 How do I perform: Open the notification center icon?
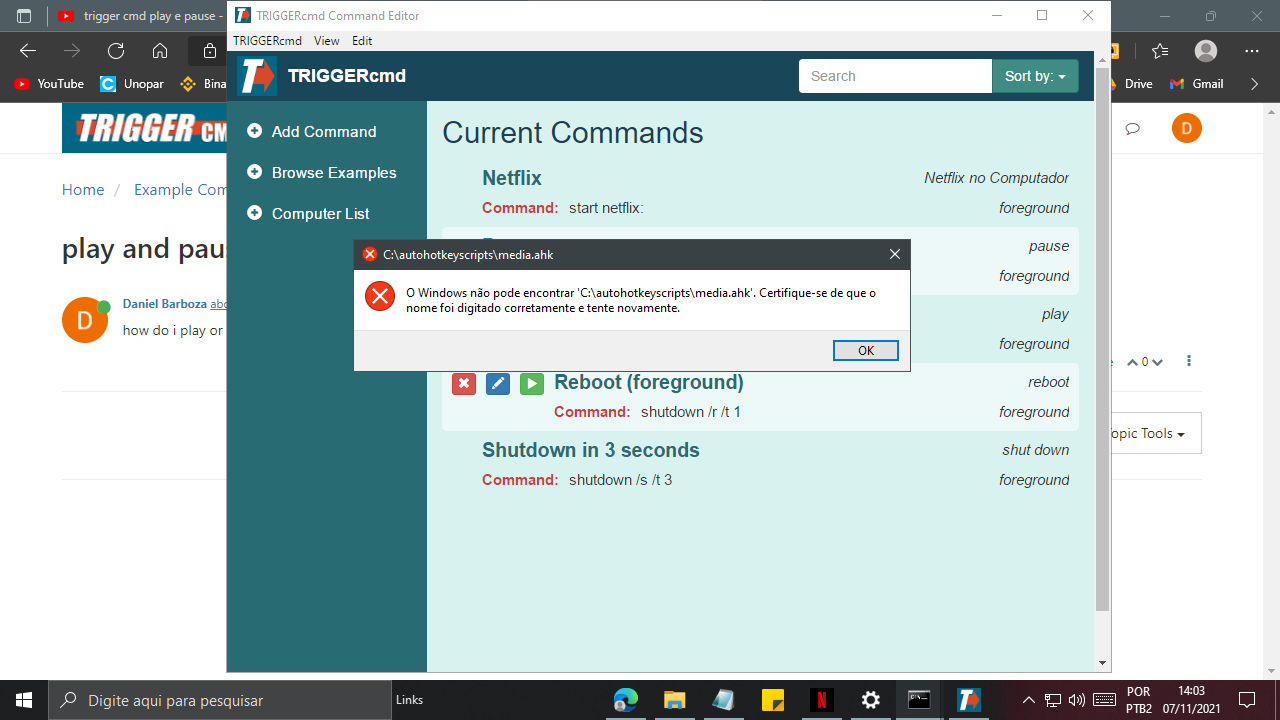click(1247, 700)
